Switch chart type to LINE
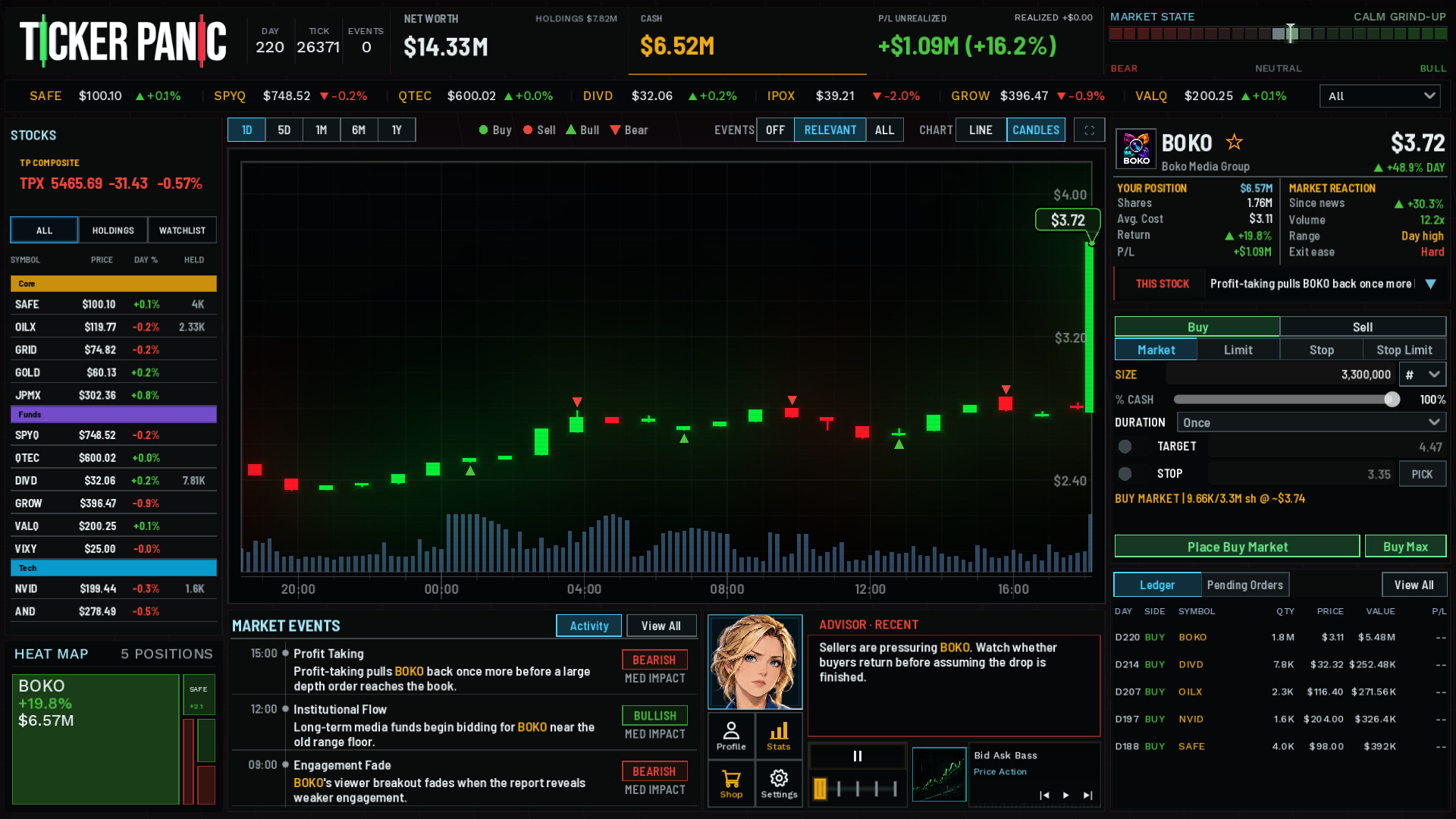 coord(981,130)
